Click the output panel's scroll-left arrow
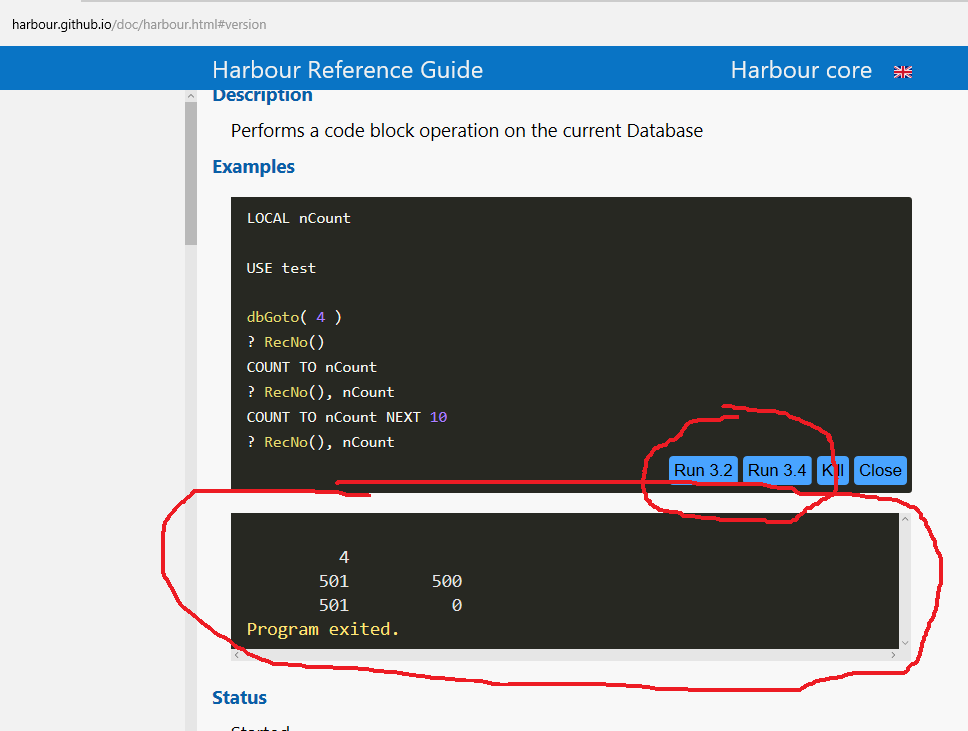 pos(236,655)
